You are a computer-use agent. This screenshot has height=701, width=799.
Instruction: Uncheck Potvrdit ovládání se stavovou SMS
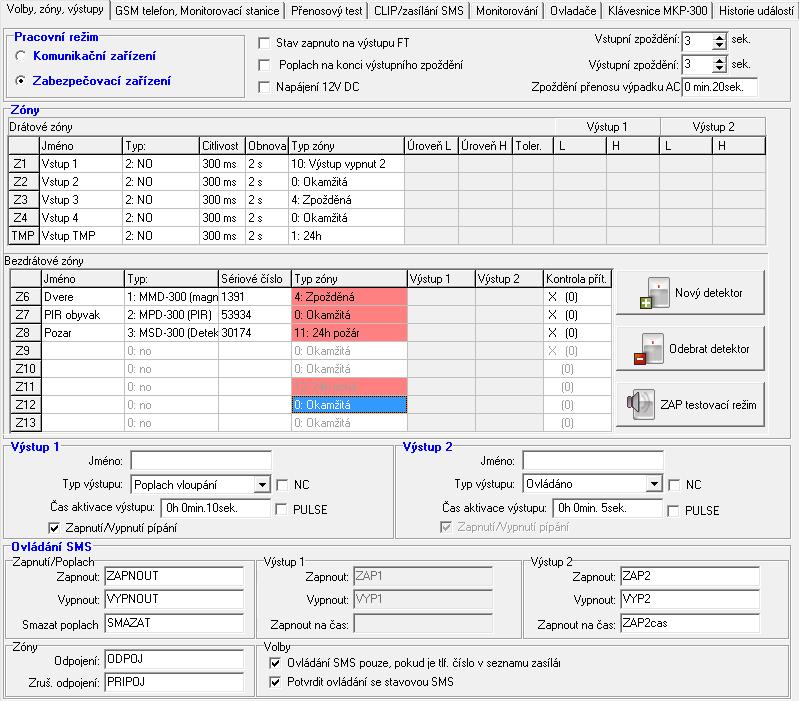click(275, 682)
